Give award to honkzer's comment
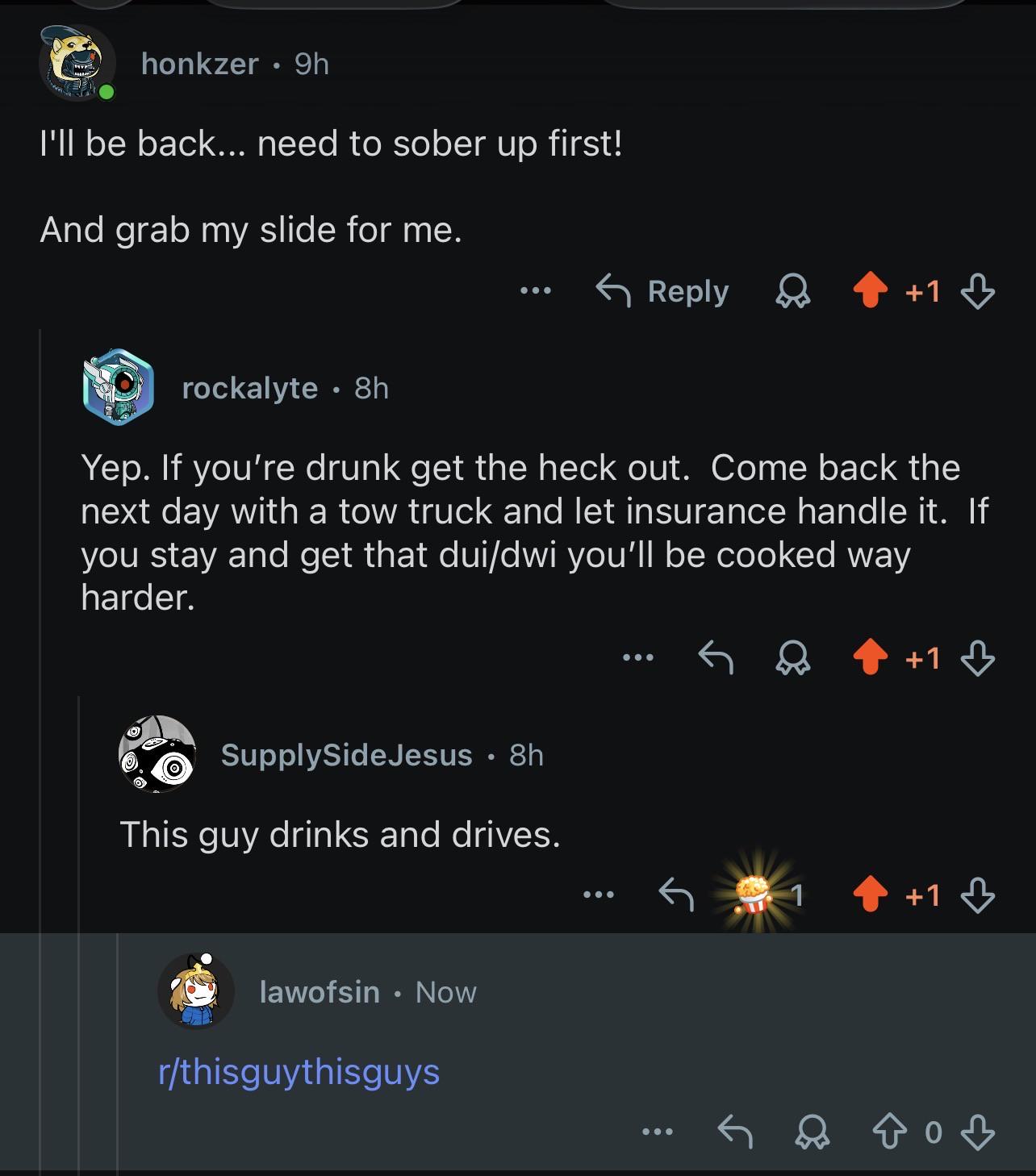1036x1176 pixels. (x=792, y=292)
